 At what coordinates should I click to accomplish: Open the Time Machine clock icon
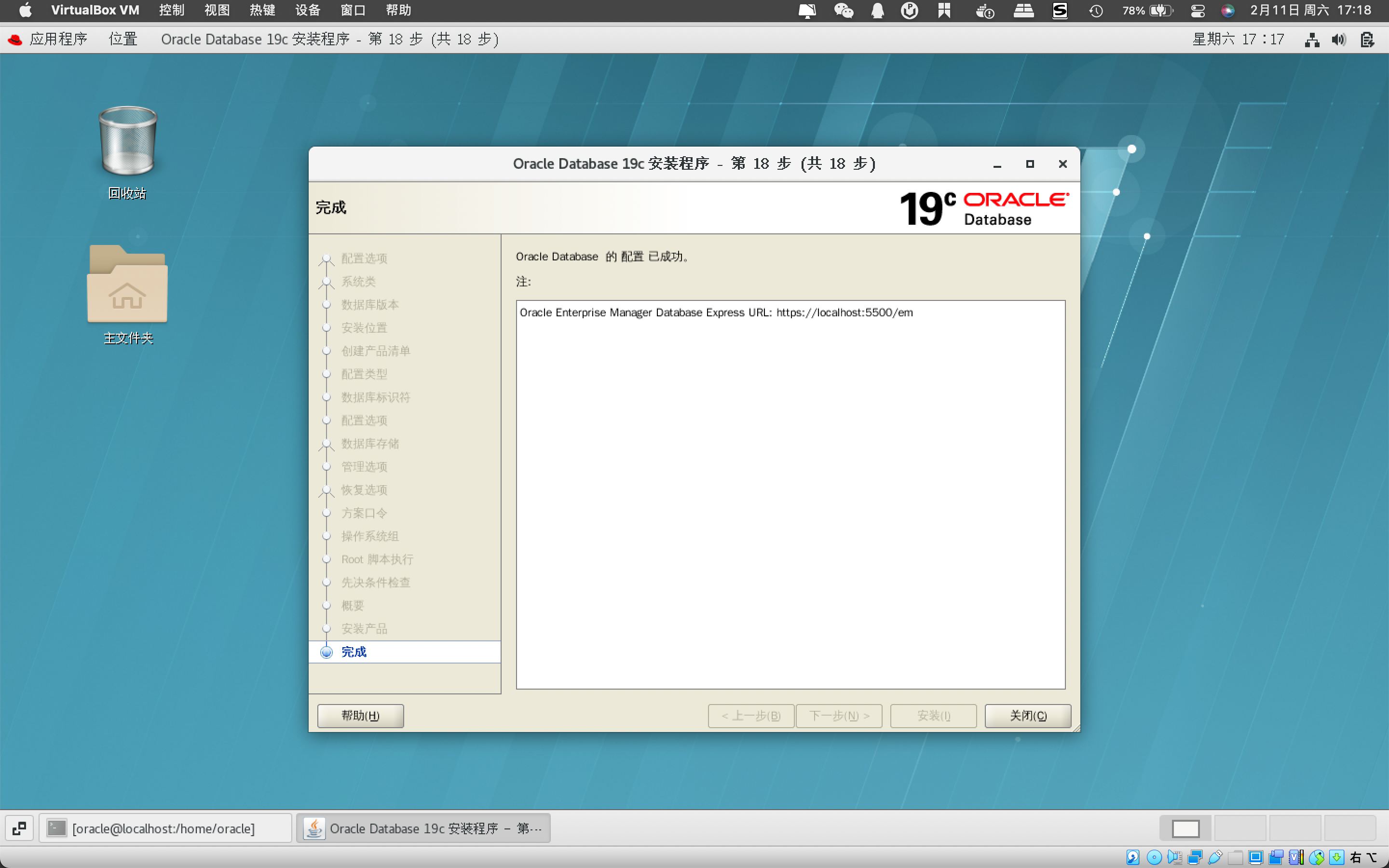[x=1096, y=10]
